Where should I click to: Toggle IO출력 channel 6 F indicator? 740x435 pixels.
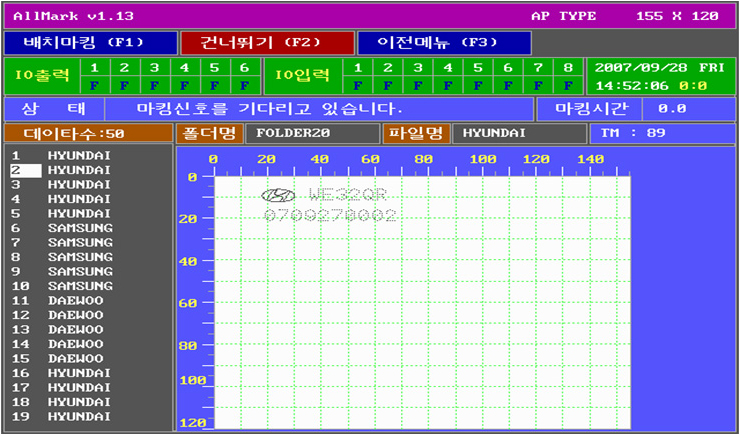[x=244, y=85]
